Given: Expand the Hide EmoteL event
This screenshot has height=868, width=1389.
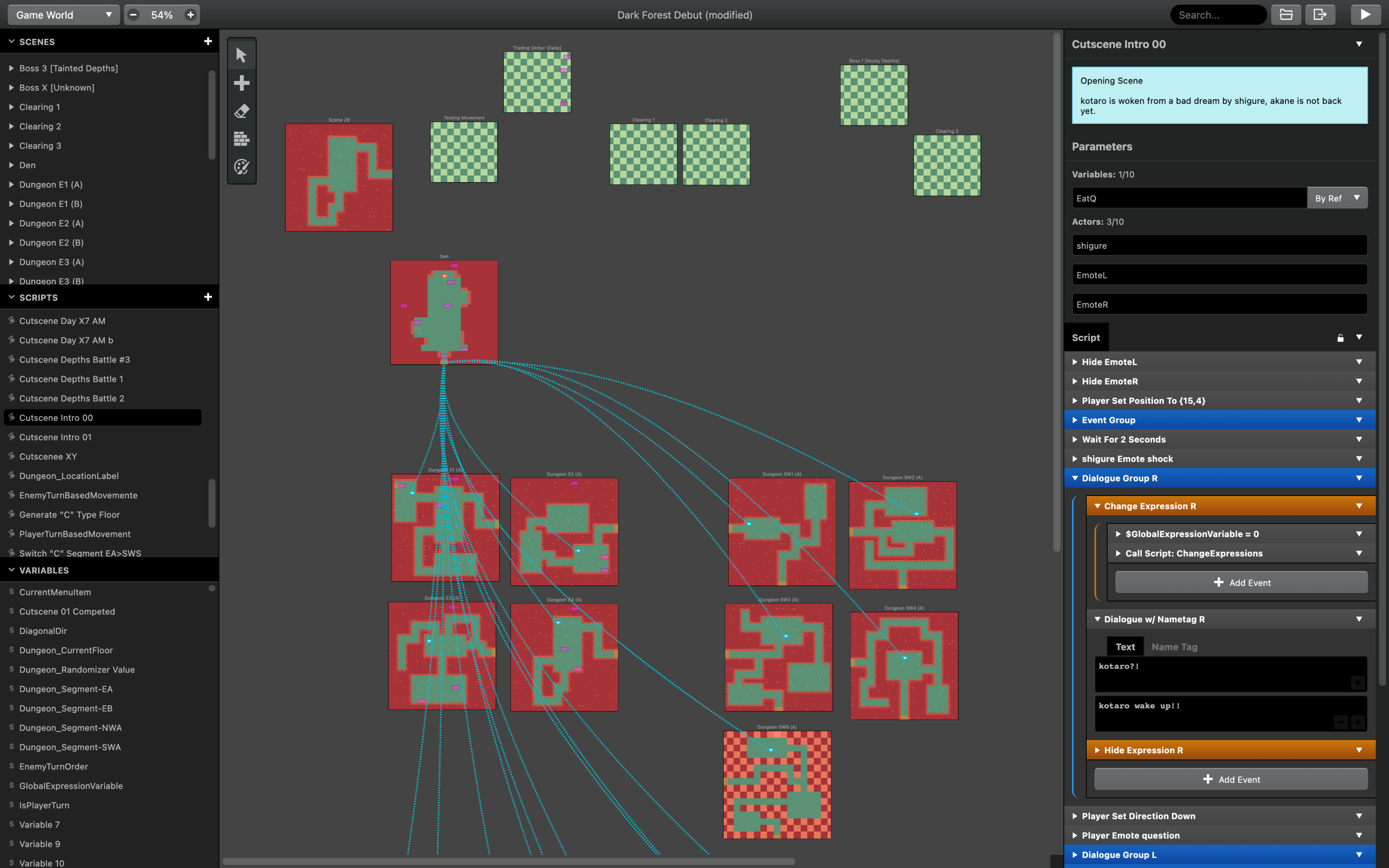Looking at the screenshot, I should [x=1074, y=362].
